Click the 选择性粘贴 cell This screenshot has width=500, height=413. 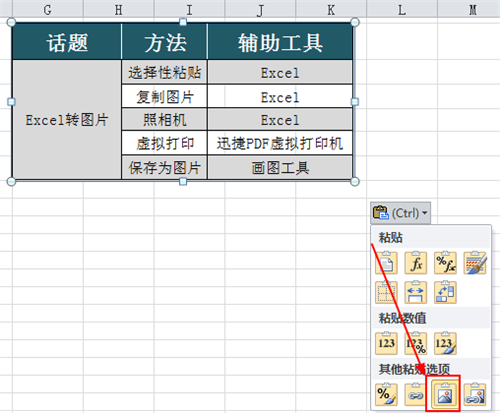pos(165,72)
